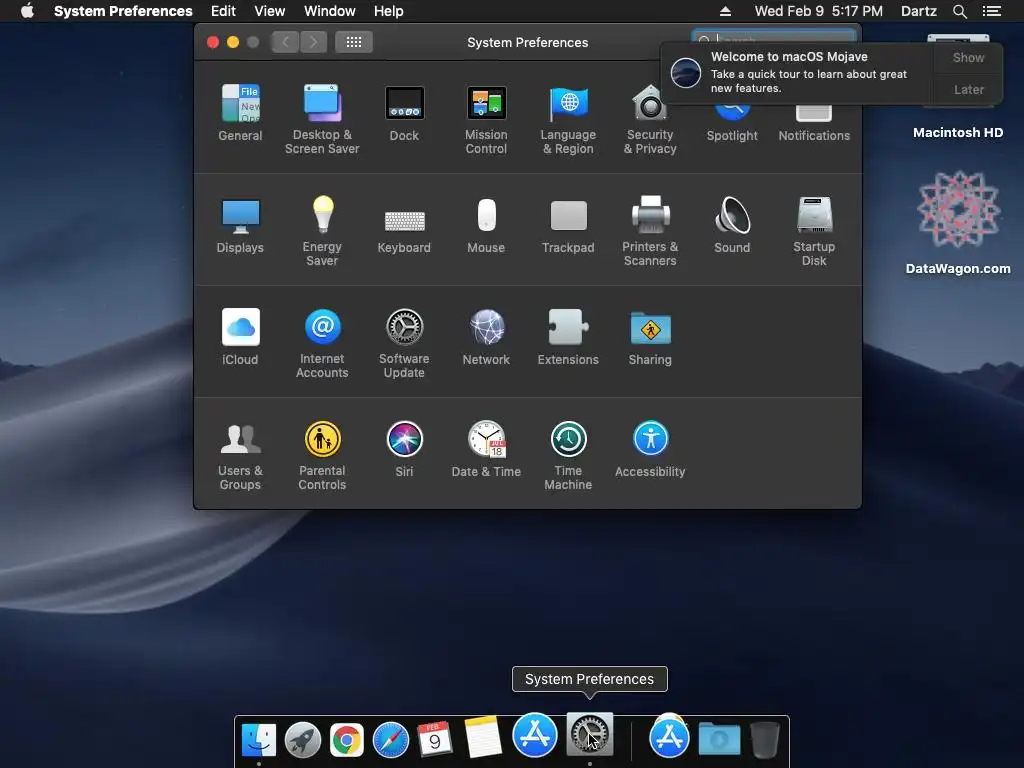
Task: Open the iCloud preferences pane
Action: pyautogui.click(x=240, y=336)
